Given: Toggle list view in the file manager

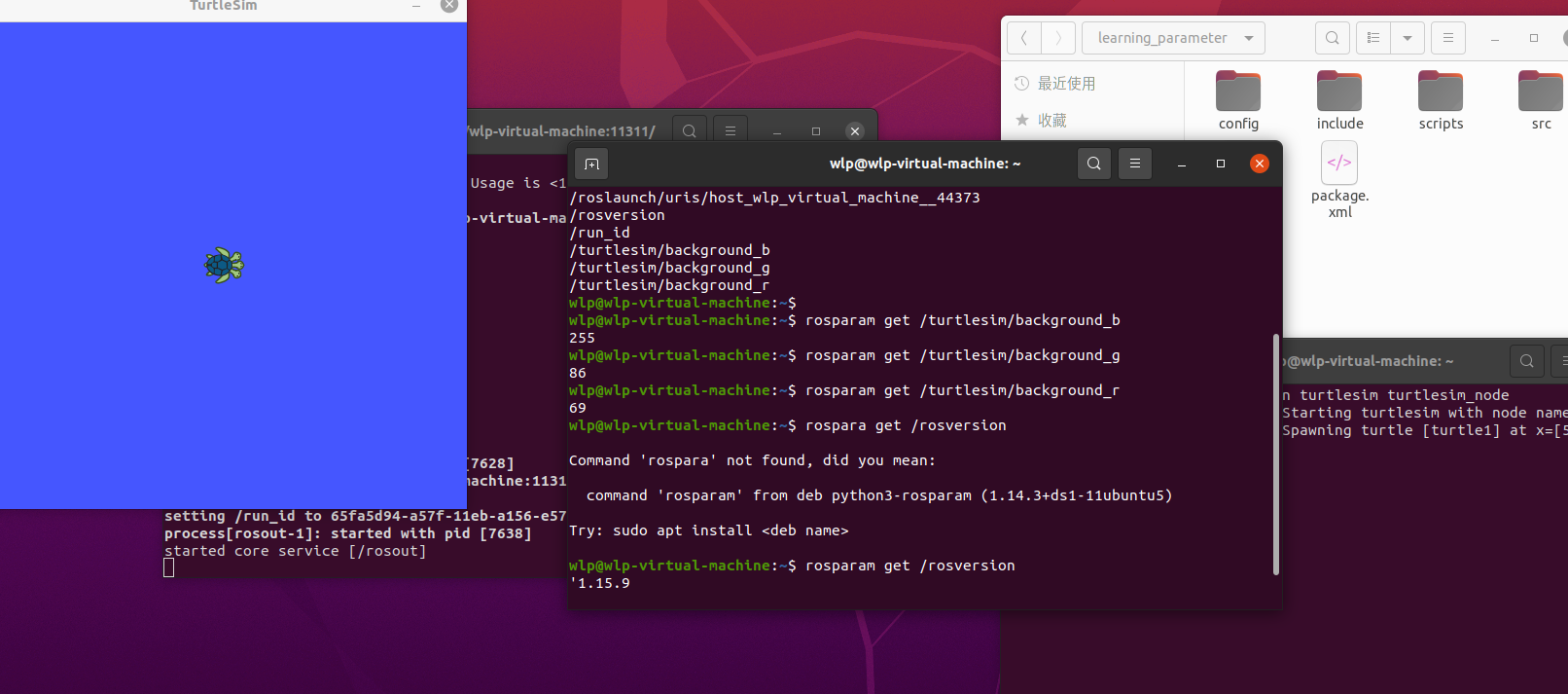Looking at the screenshot, I should pos(1373,38).
